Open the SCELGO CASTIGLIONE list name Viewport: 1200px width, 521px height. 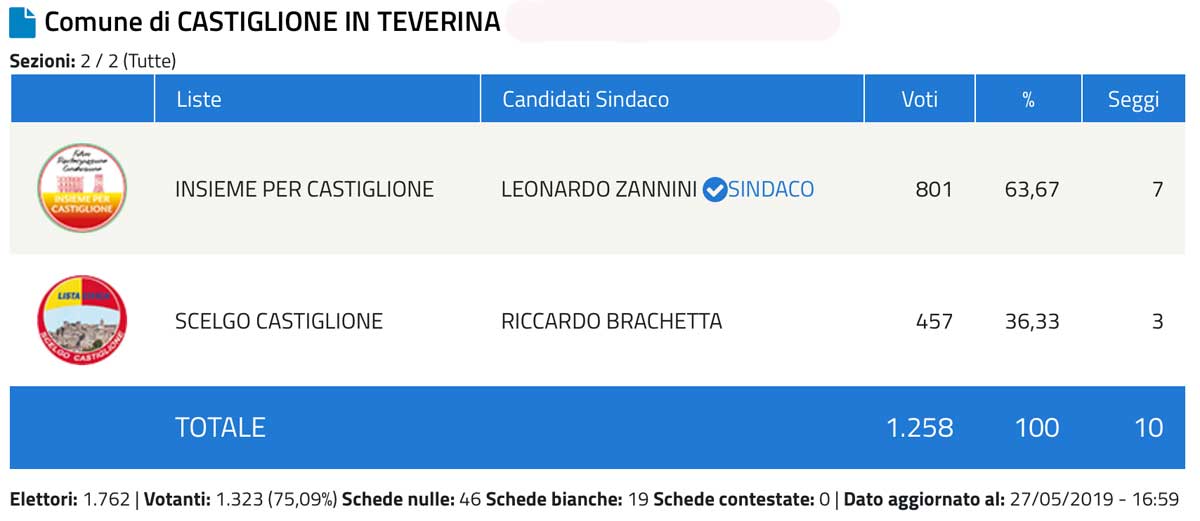[279, 322]
